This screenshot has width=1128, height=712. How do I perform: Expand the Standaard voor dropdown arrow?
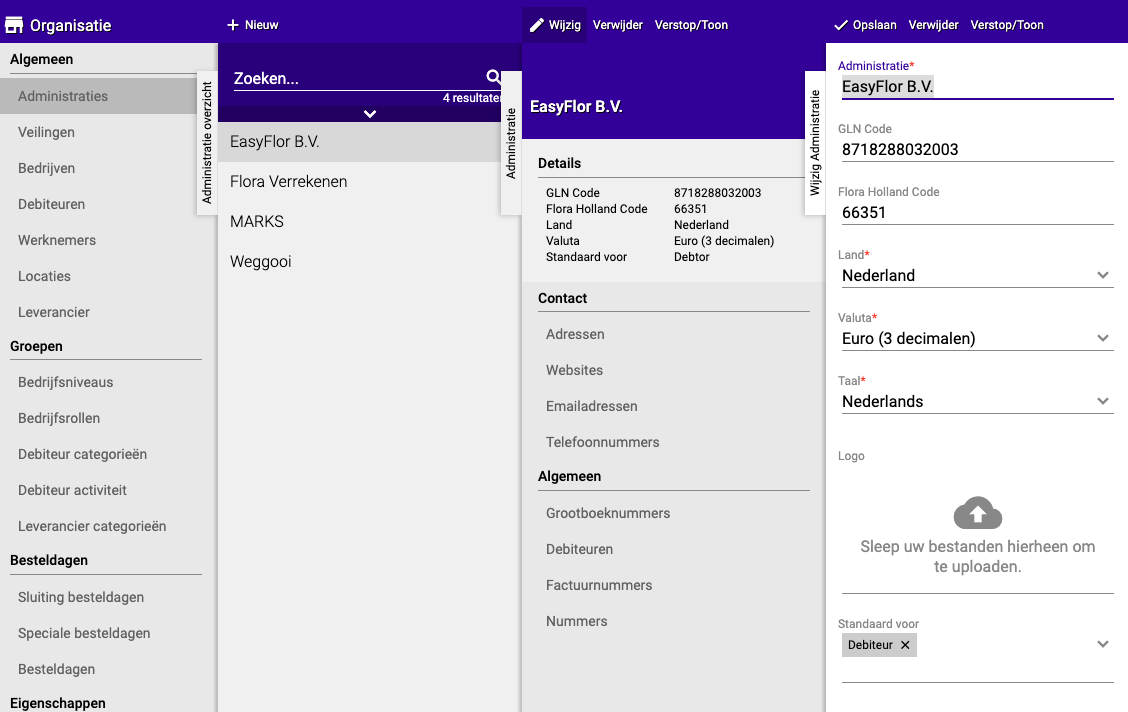1103,644
